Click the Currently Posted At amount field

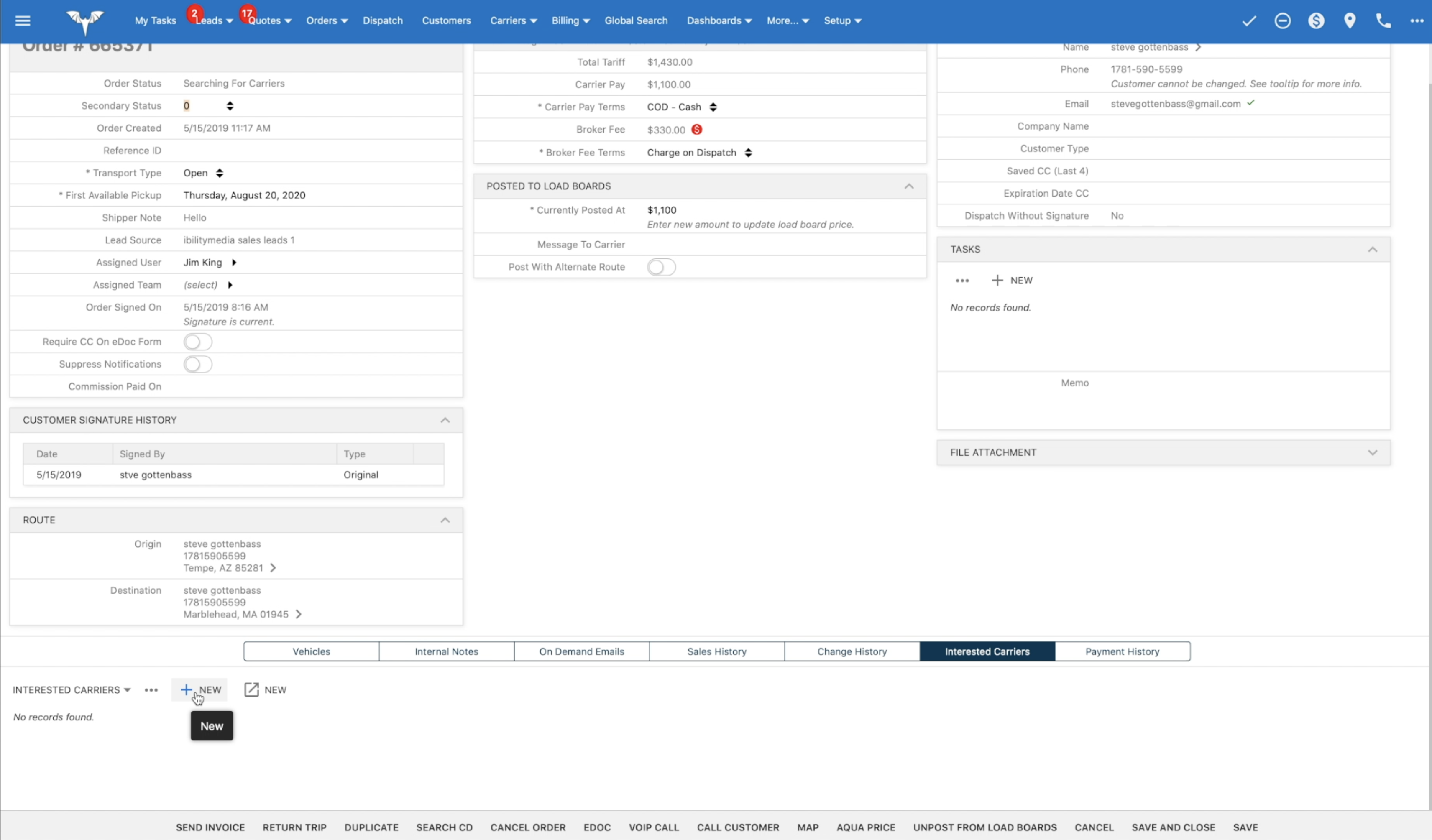(x=662, y=210)
